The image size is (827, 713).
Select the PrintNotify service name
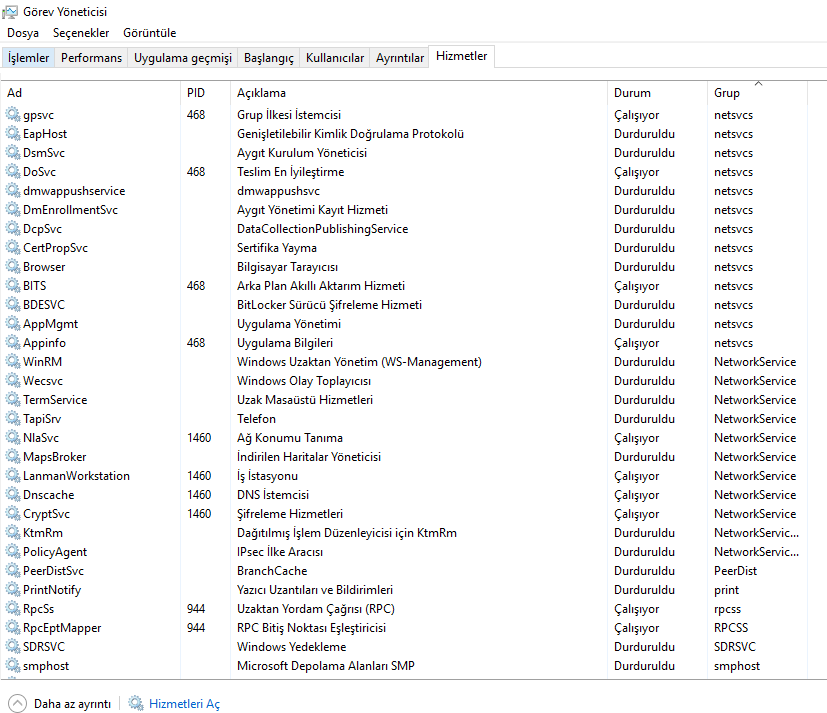[x=52, y=590]
